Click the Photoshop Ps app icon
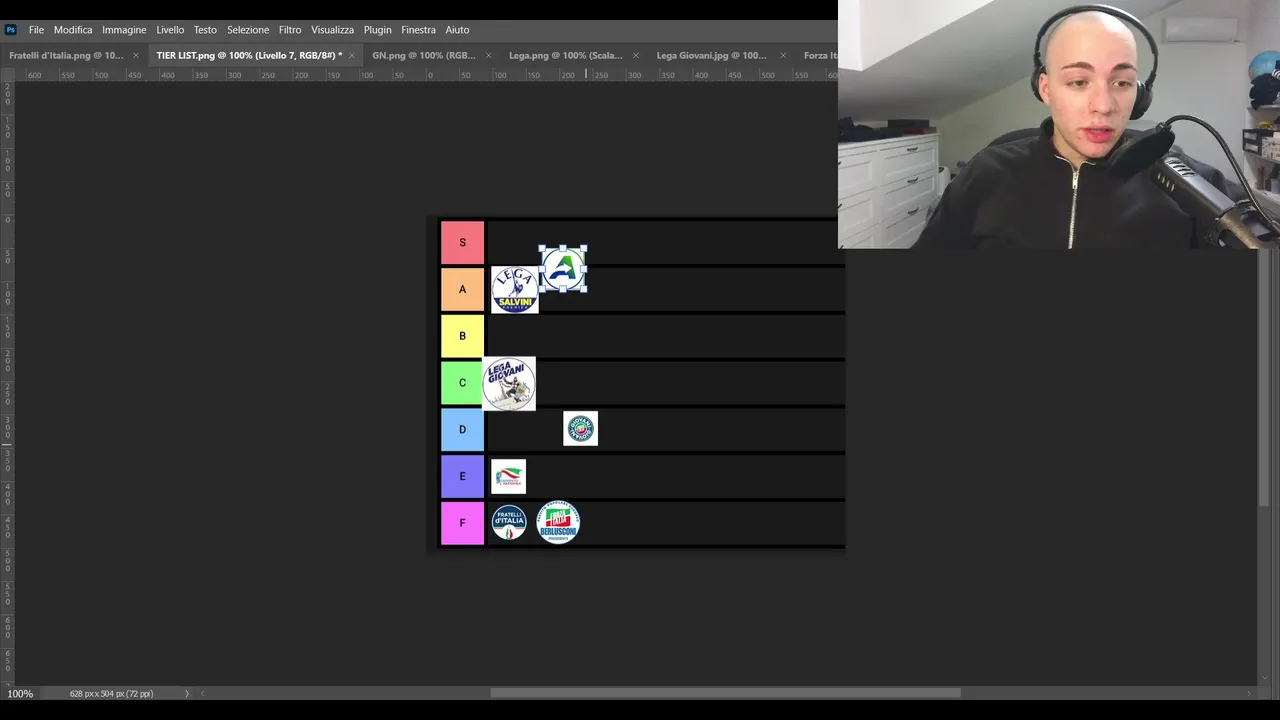Image resolution: width=1280 pixels, height=720 pixels. (x=11, y=30)
